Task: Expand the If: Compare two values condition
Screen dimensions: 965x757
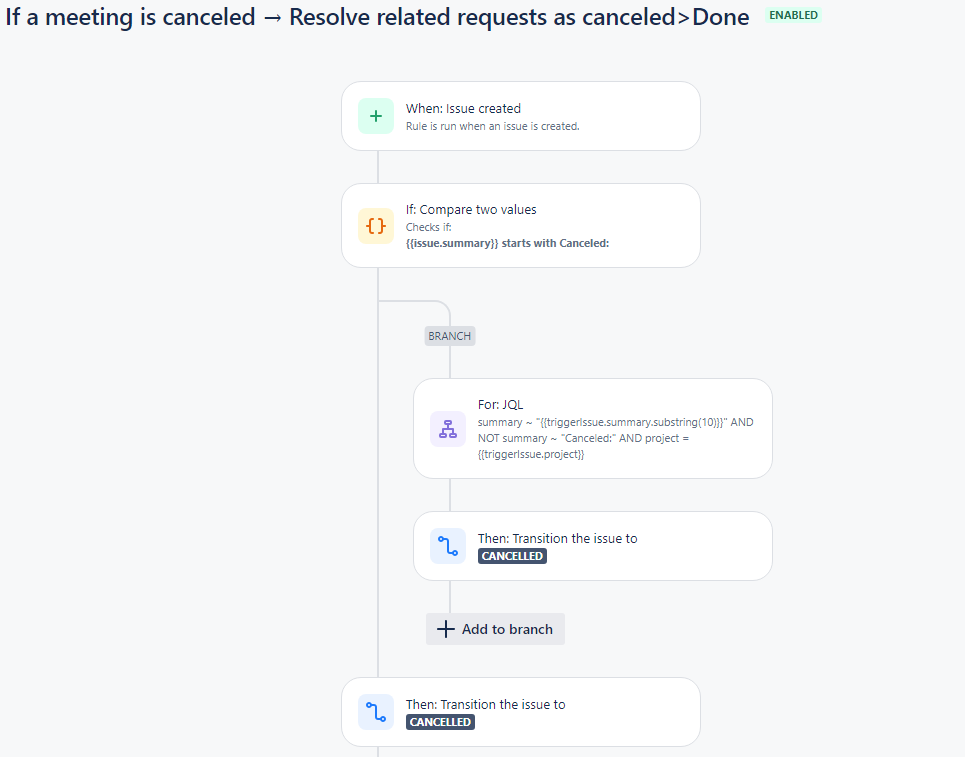Action: point(520,225)
